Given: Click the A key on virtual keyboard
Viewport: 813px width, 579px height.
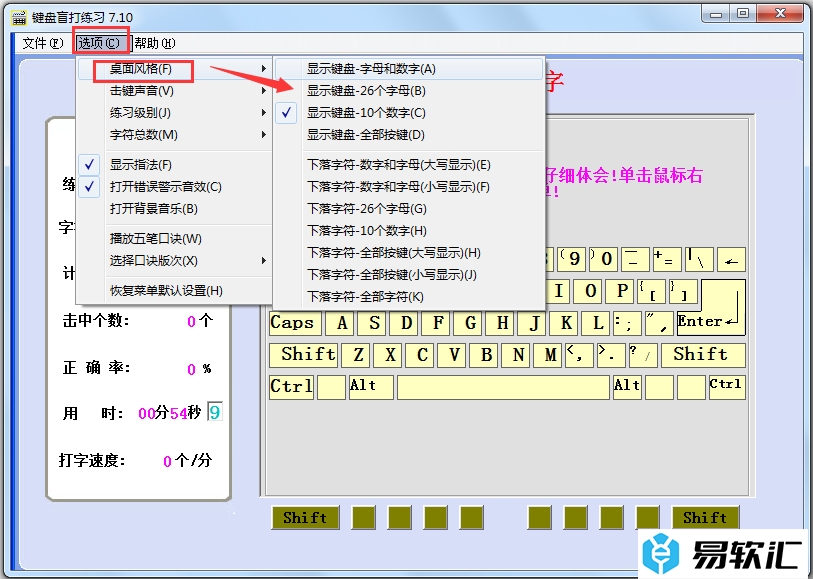Looking at the screenshot, I should (342, 323).
